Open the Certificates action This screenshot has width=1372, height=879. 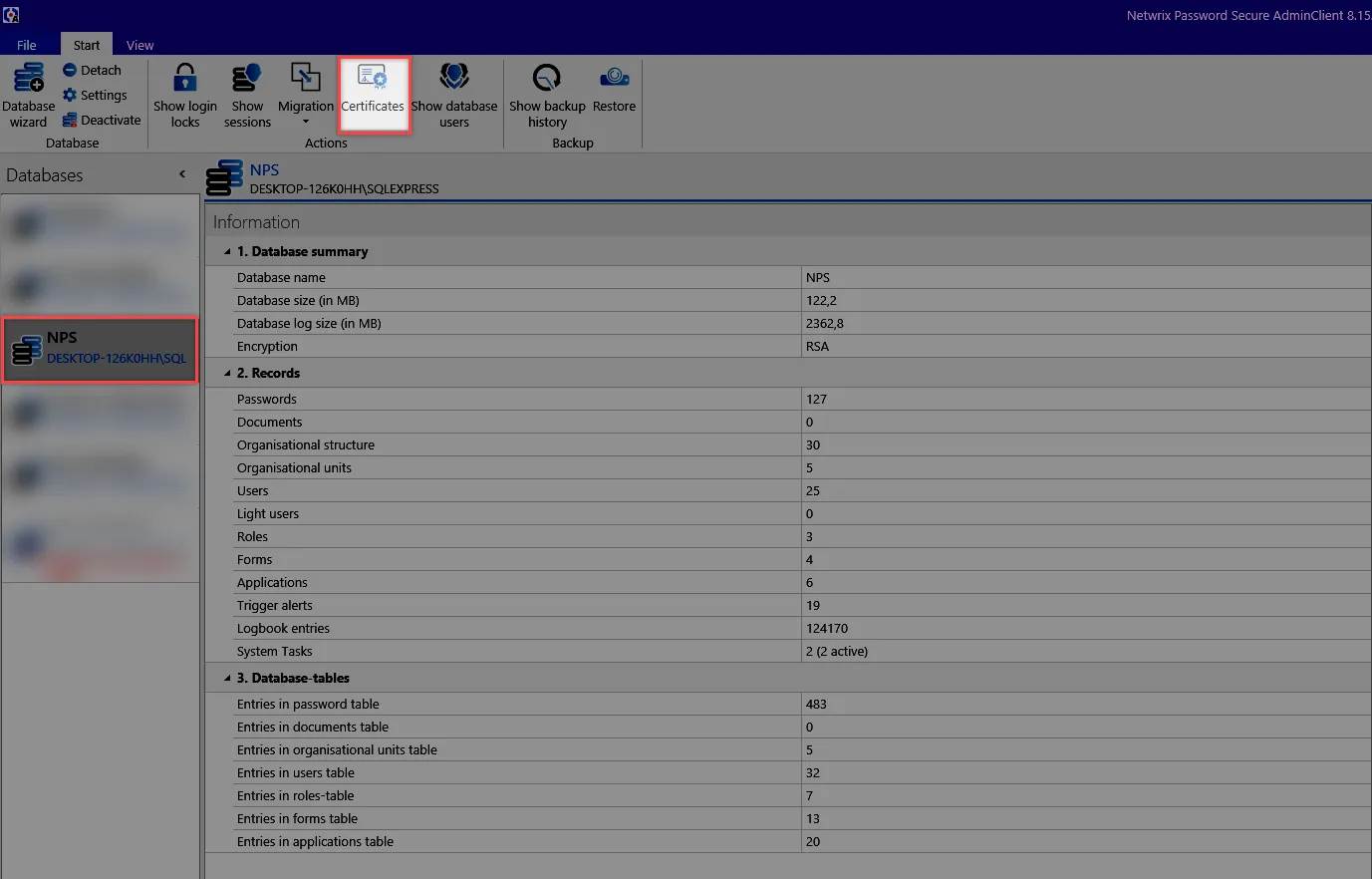373,96
